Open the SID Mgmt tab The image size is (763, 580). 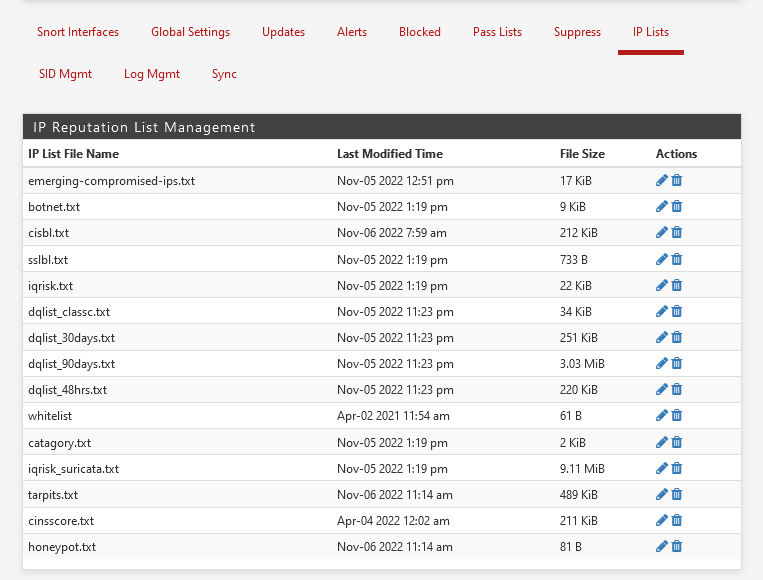click(65, 74)
